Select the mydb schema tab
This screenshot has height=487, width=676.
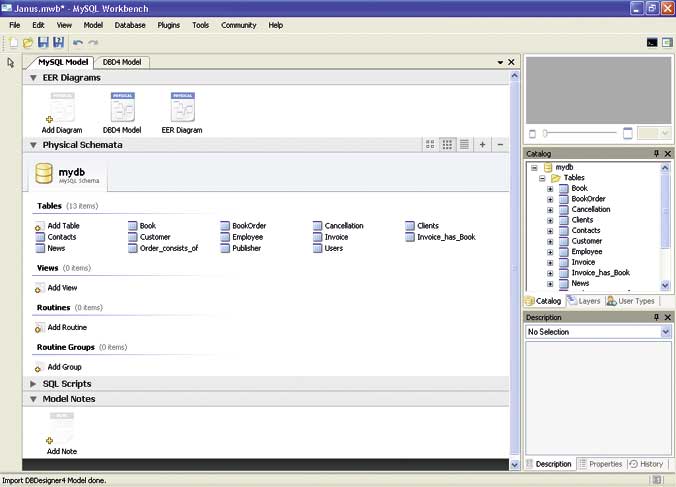pos(68,174)
